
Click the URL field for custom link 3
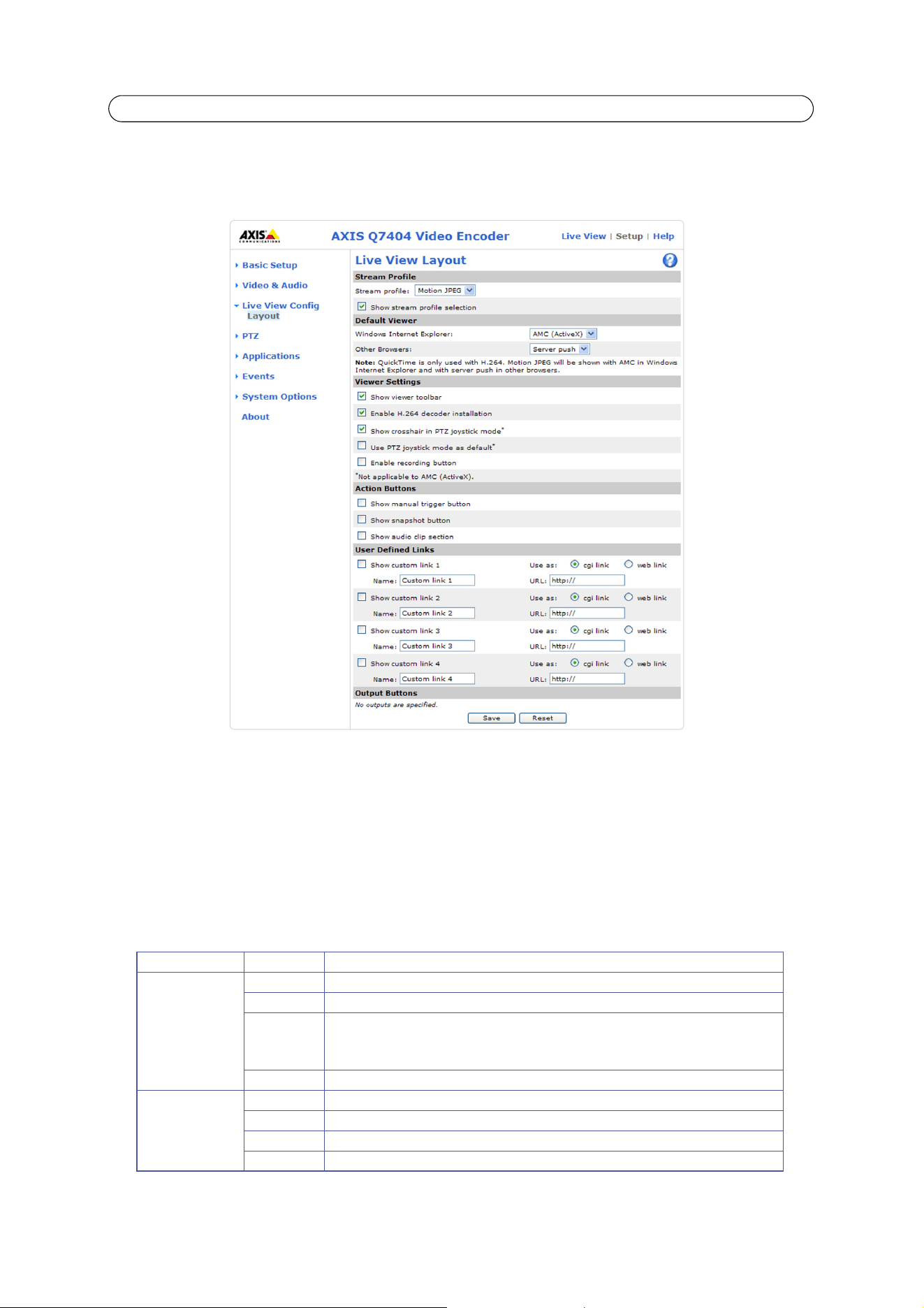click(587, 646)
